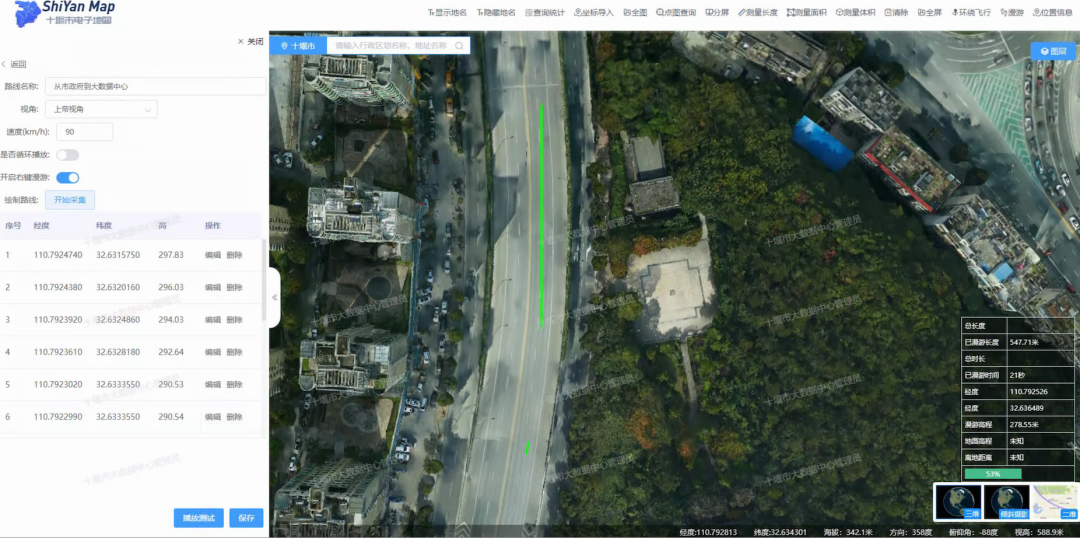Click 查询统计 in the top toolbar
The height and width of the screenshot is (538, 1080).
click(545, 13)
